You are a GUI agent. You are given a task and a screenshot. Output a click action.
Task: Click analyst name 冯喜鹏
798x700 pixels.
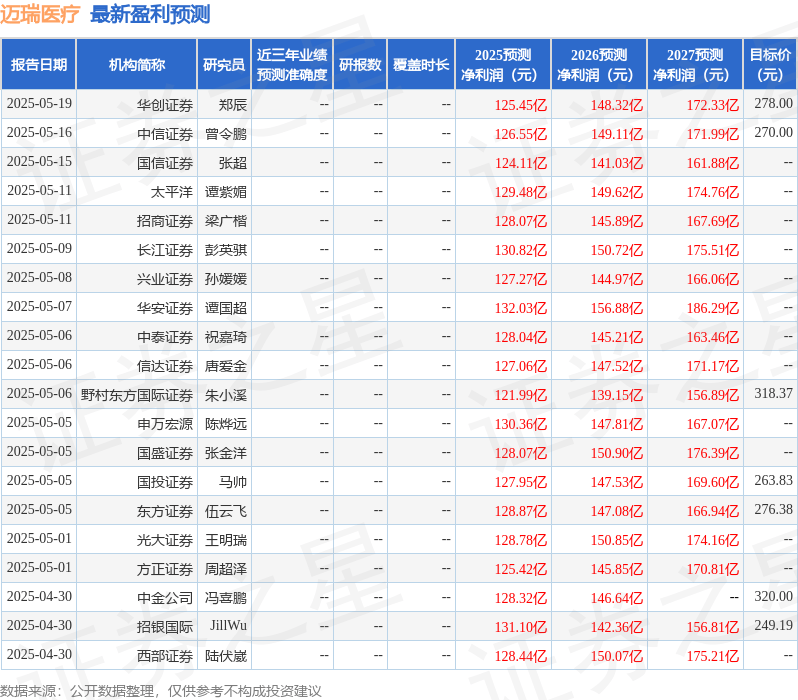[x=226, y=598]
